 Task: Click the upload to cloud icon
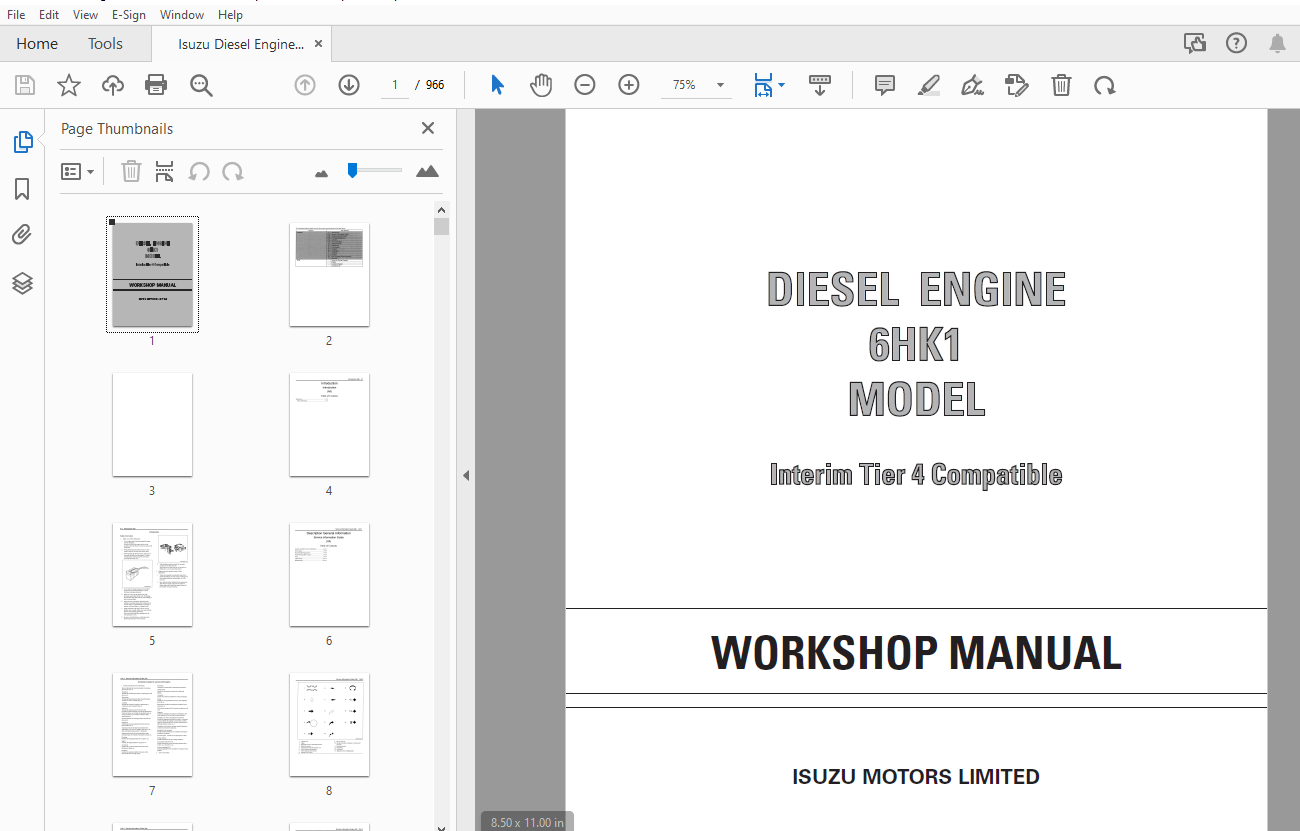point(113,85)
